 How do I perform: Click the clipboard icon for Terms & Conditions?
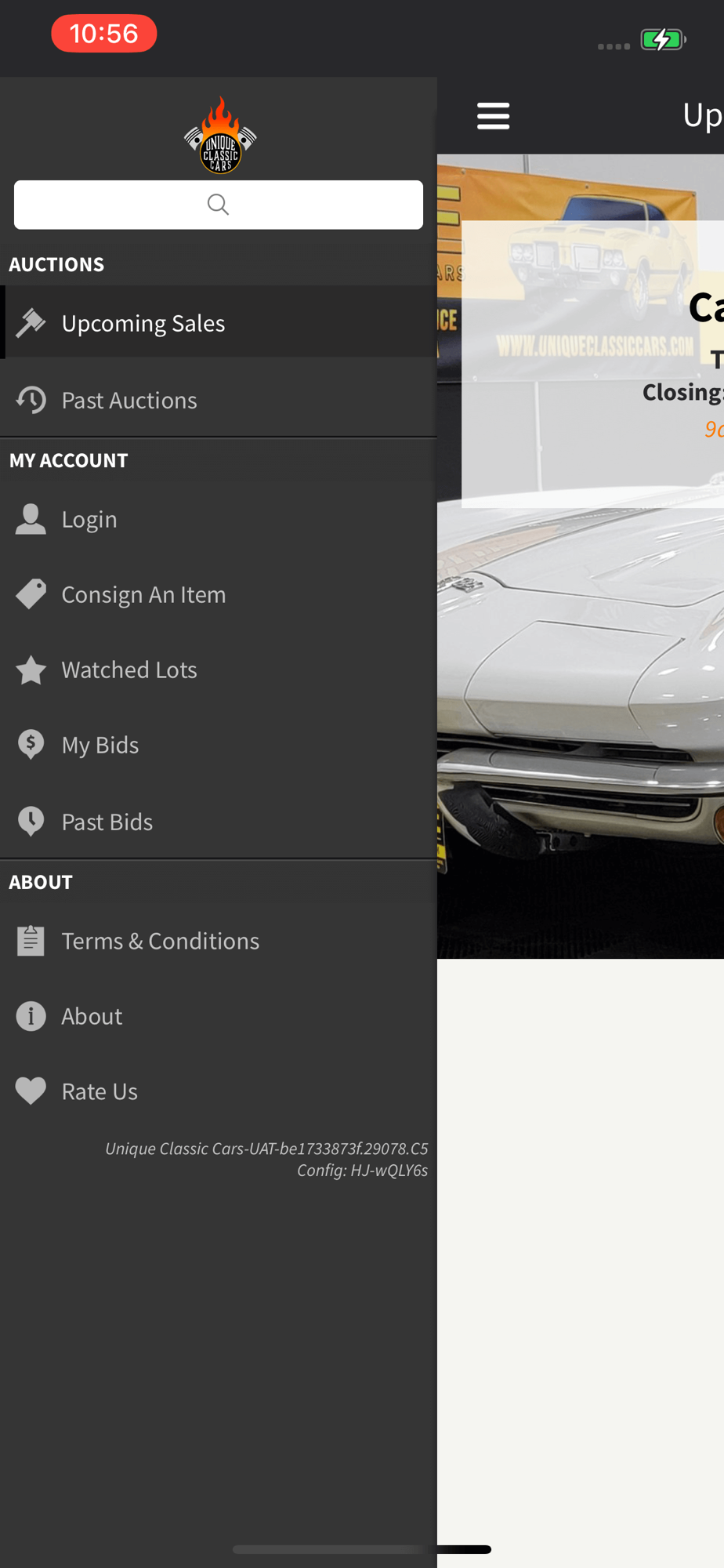point(31,941)
